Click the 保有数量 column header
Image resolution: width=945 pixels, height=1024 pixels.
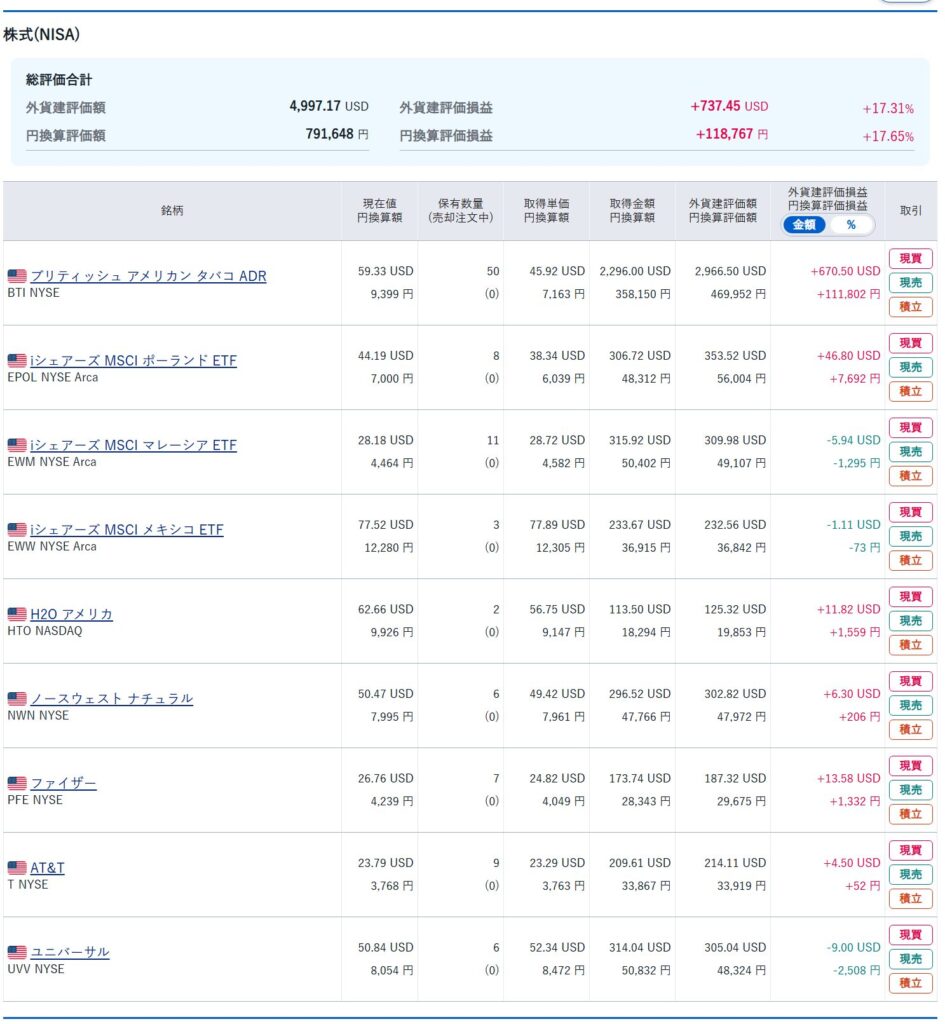pos(460,210)
